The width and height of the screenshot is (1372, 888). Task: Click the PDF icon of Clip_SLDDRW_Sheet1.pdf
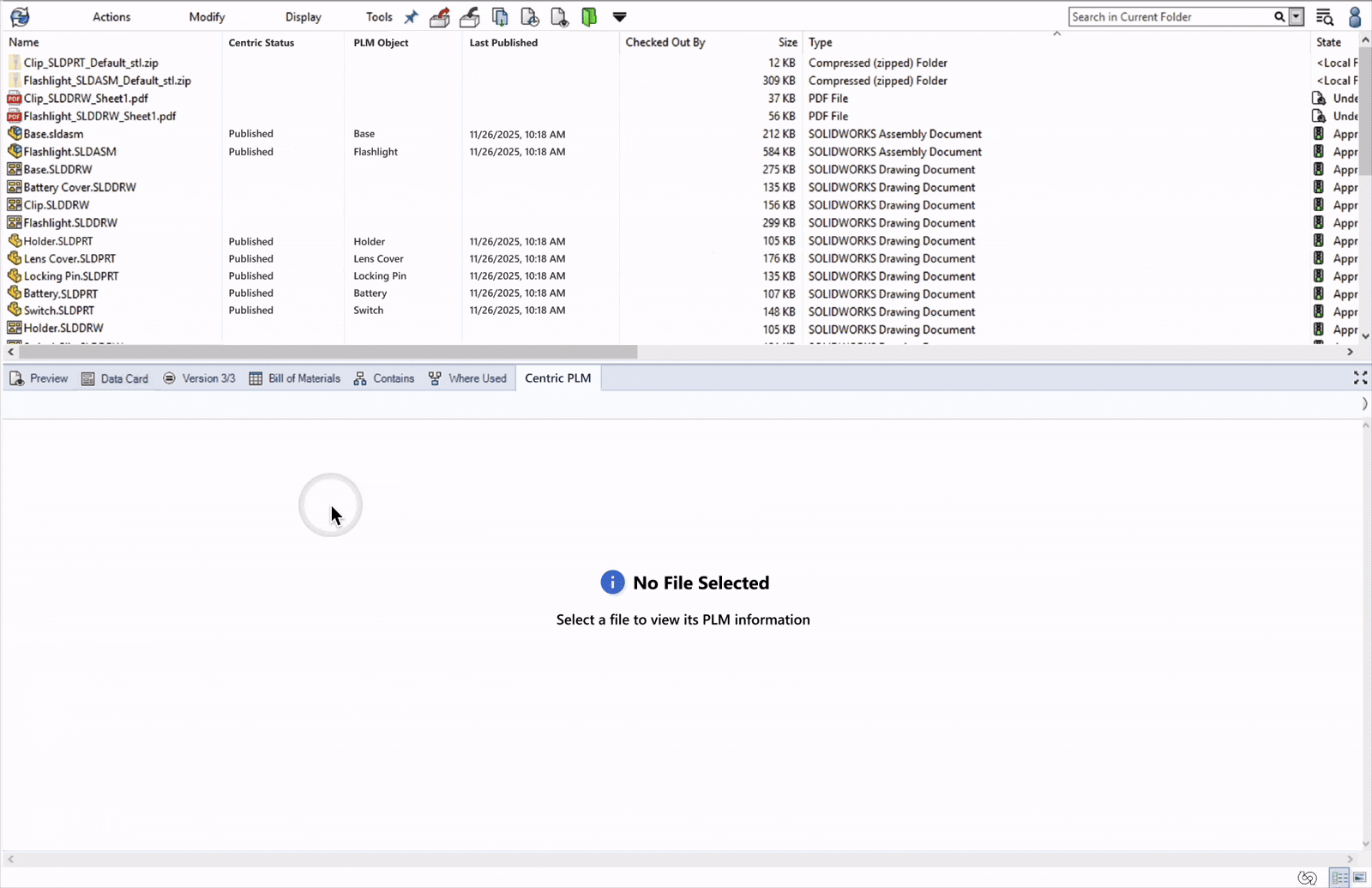(x=14, y=99)
